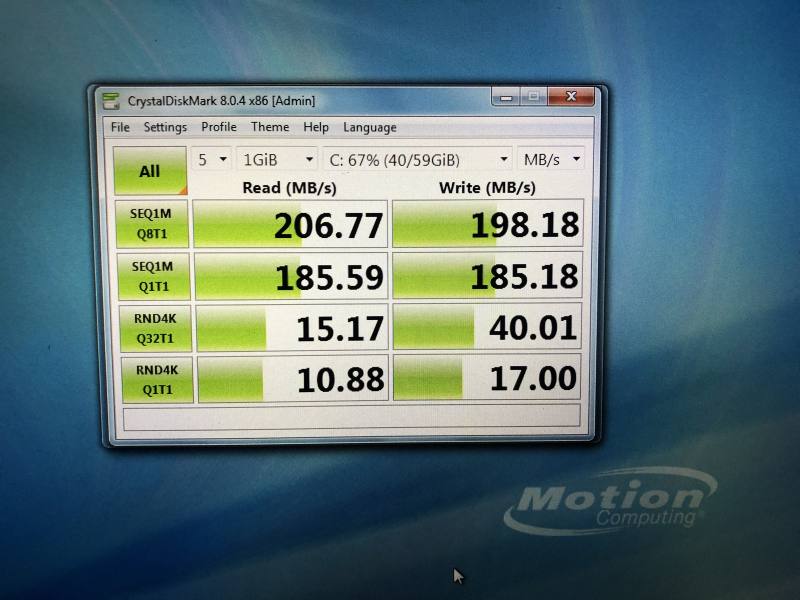Viewport: 800px width, 600px height.
Task: Start all benchmarks with All button
Action: point(150,170)
